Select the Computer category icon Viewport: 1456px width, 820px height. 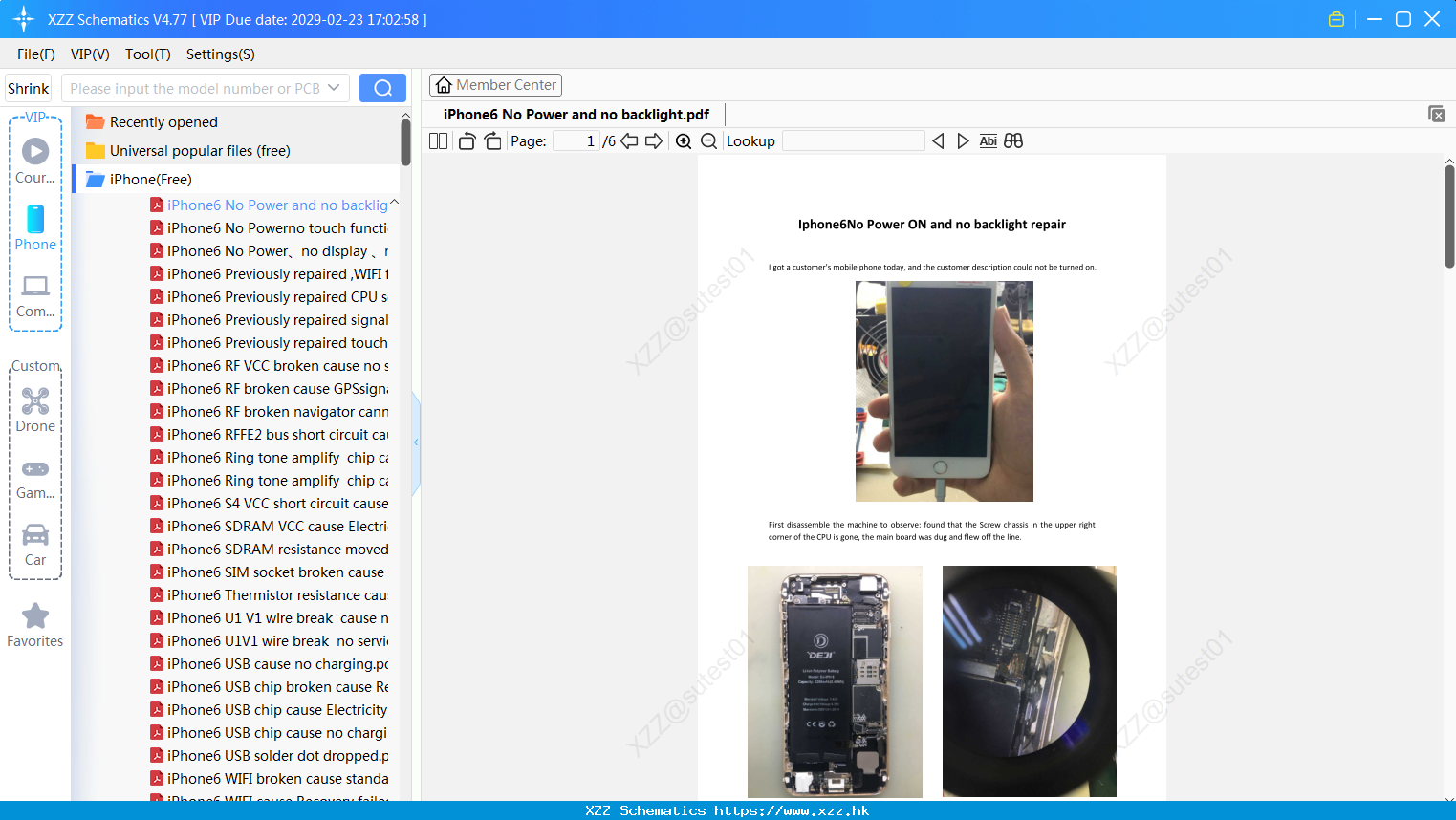pyautogui.click(x=35, y=295)
